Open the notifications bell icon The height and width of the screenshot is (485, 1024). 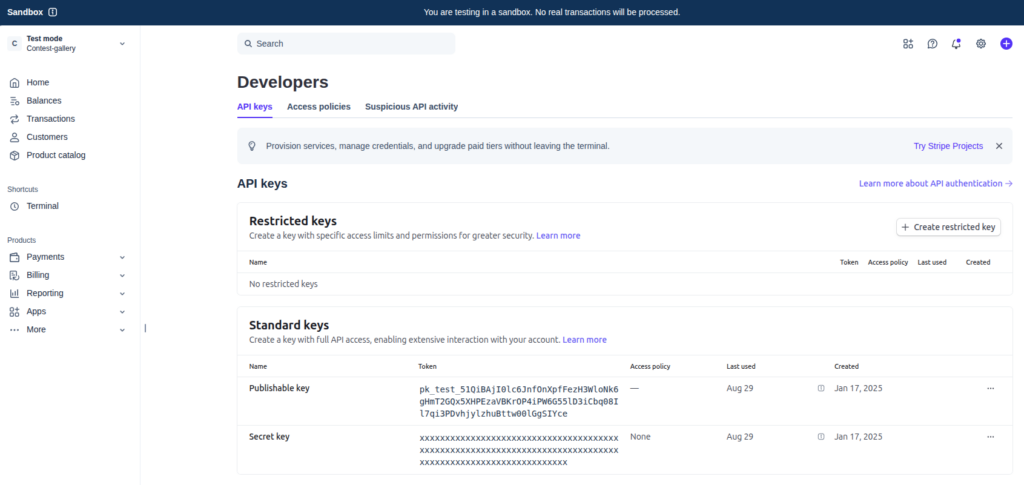(956, 44)
